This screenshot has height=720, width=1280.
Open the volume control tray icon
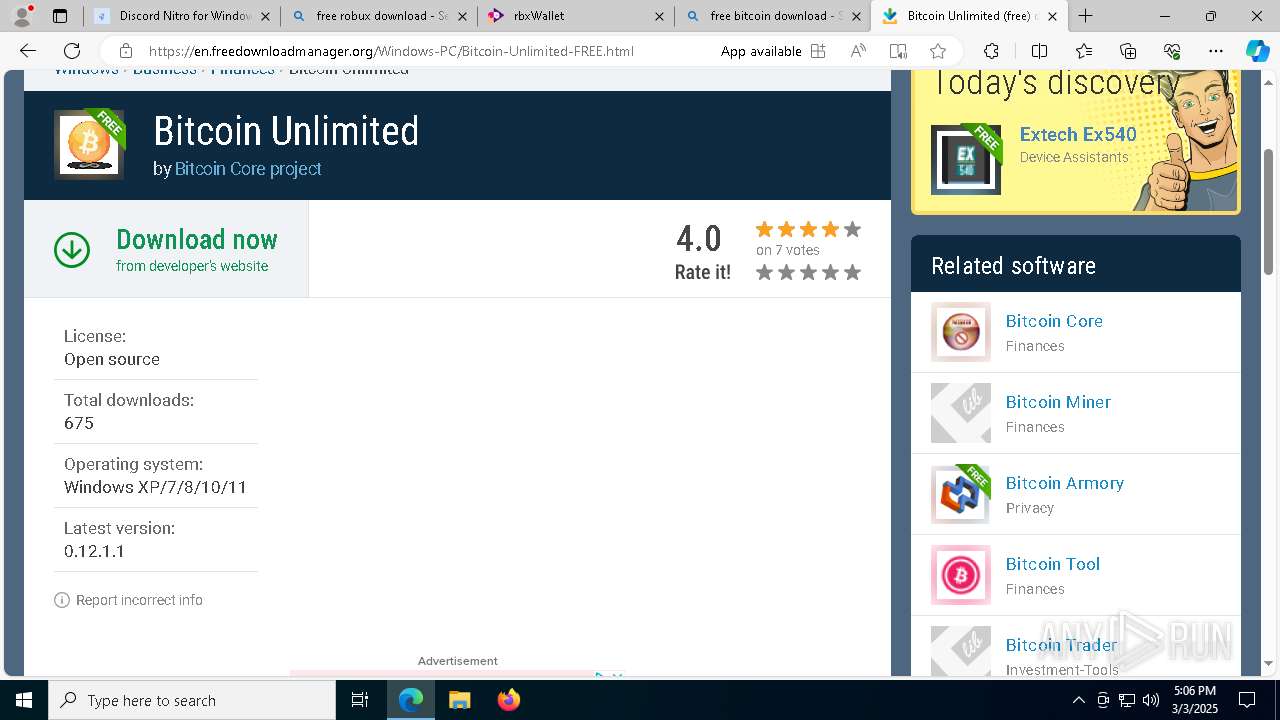(x=1151, y=700)
